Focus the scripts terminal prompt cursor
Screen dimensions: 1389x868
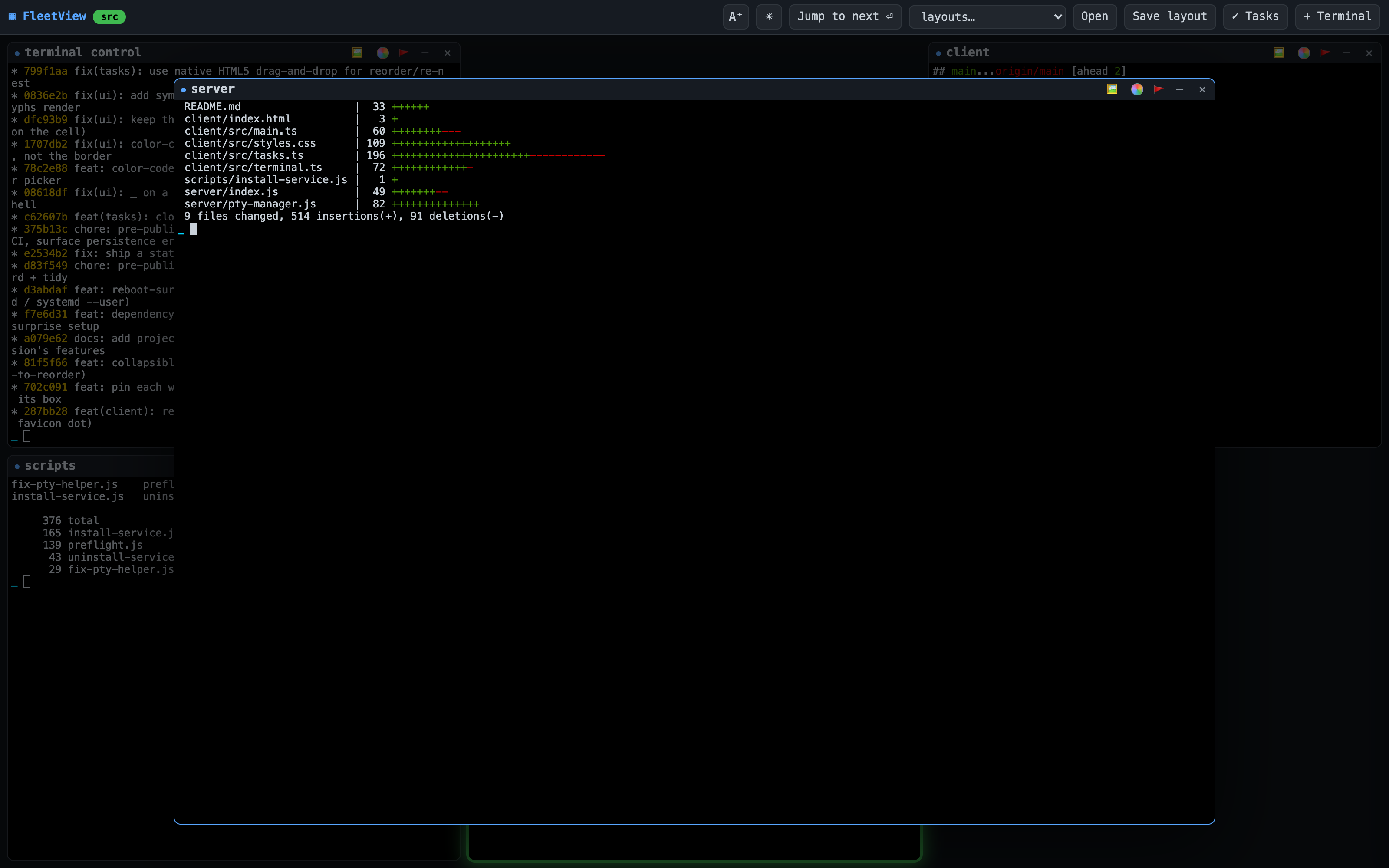pyautogui.click(x=26, y=582)
